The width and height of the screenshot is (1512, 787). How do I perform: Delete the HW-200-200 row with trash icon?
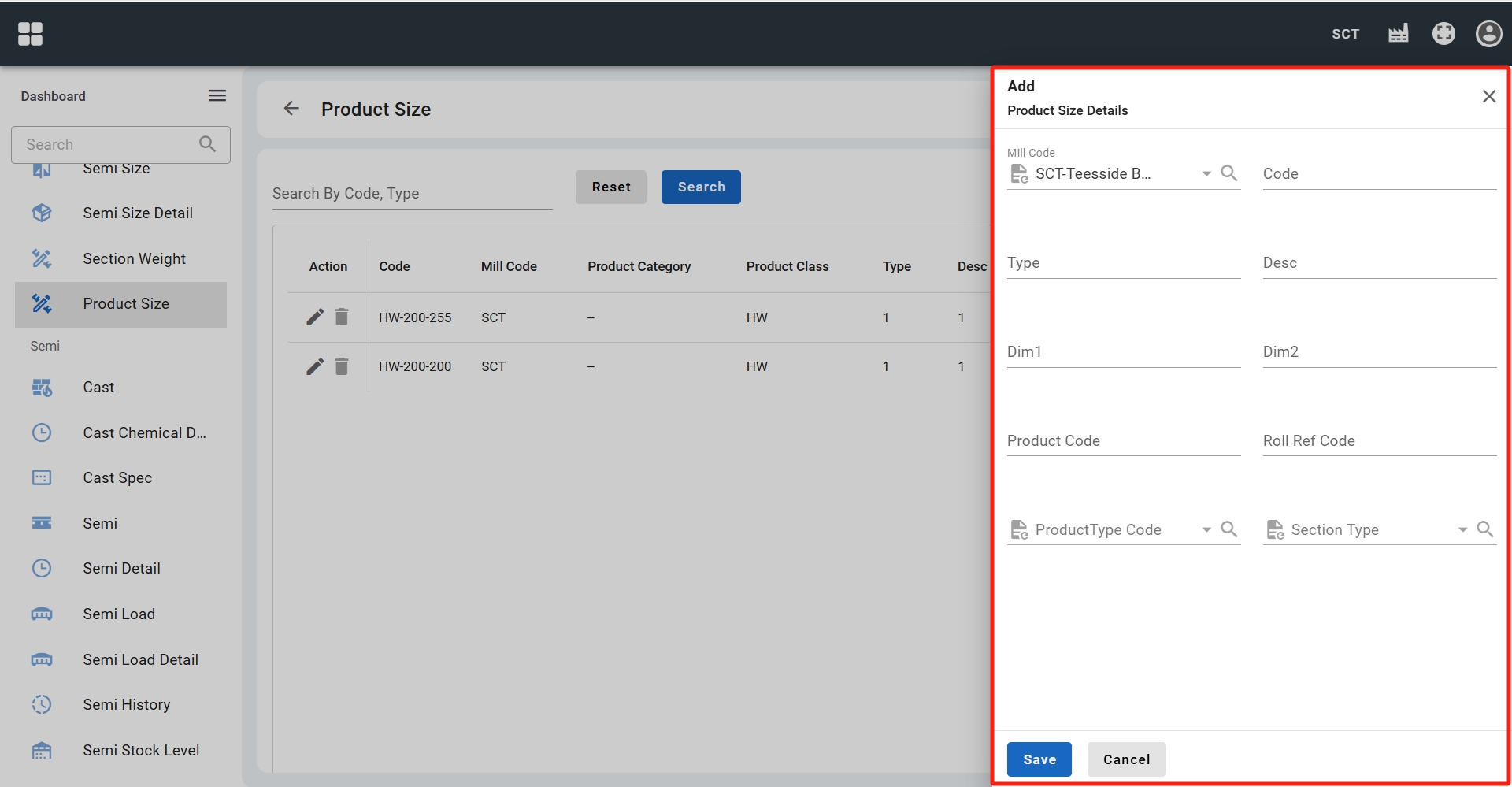pyautogui.click(x=342, y=366)
